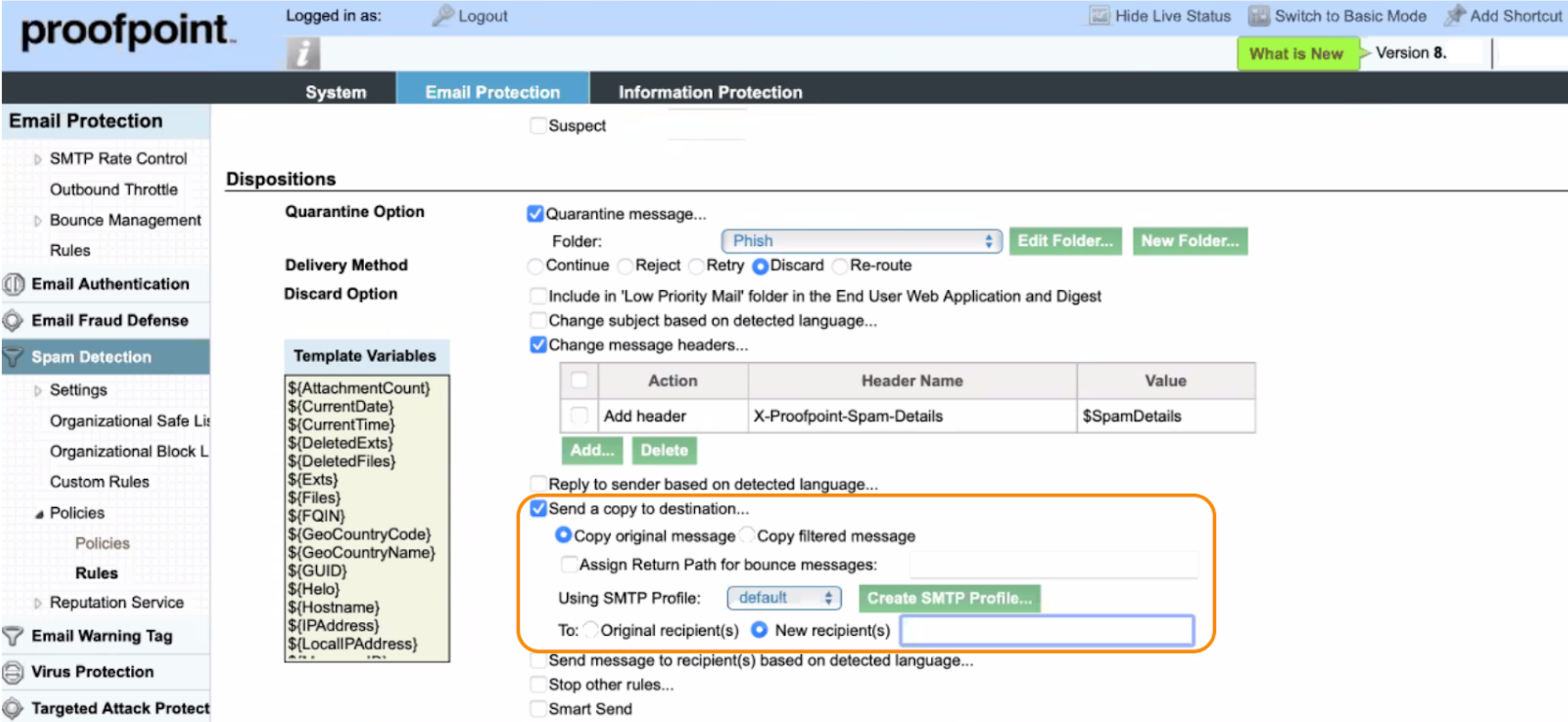The image size is (1568, 722).
Task: Click the Email Warning Tag funnel icon
Action: 13,636
